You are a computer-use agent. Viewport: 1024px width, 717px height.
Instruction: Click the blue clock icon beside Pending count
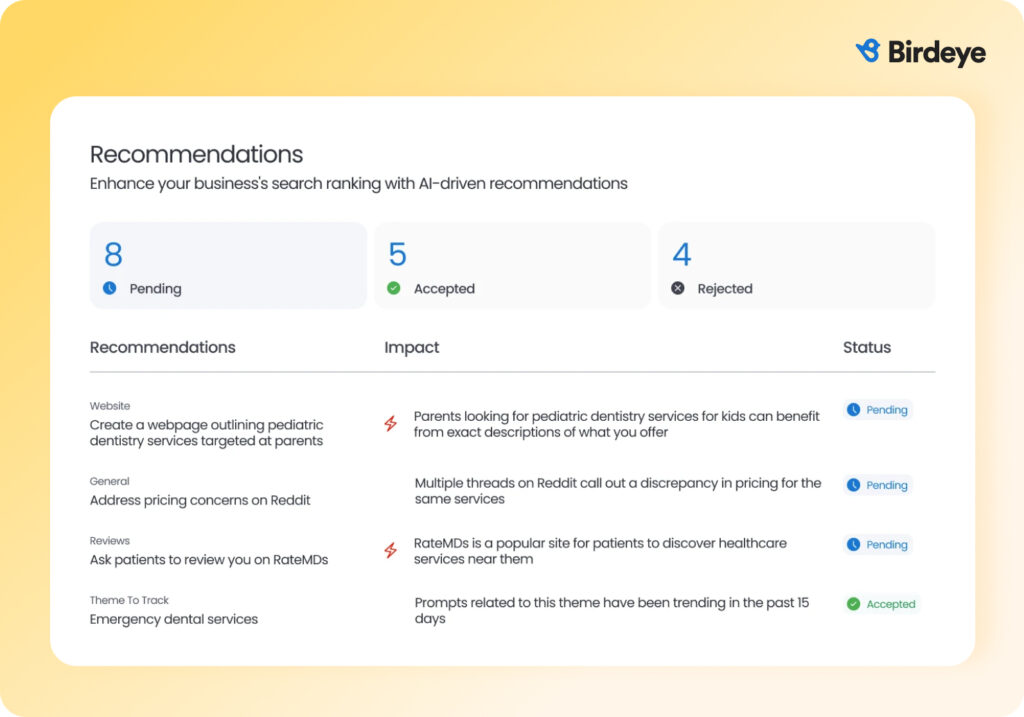click(110, 289)
